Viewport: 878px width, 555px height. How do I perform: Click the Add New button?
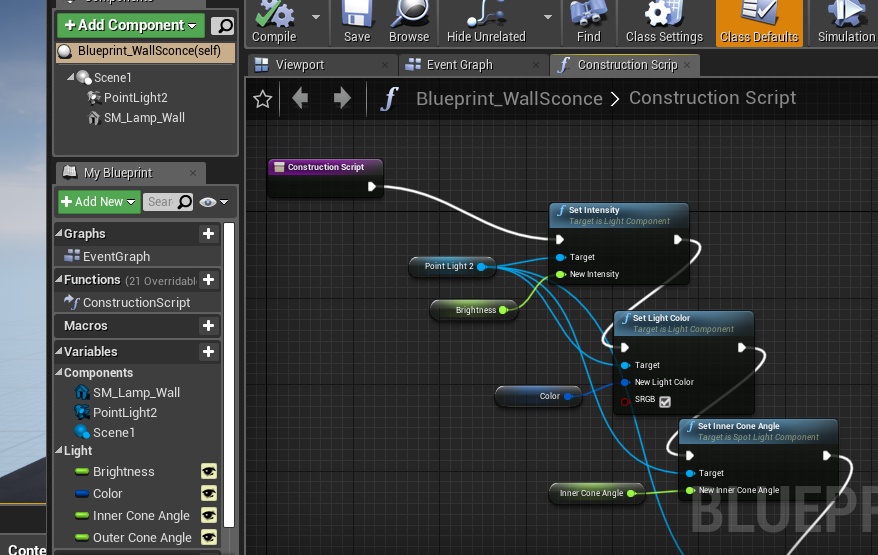98,202
